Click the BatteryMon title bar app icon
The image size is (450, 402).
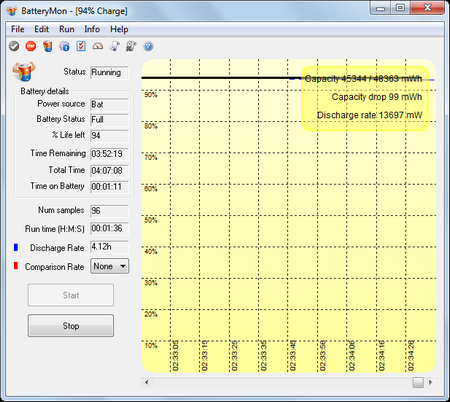(12, 11)
